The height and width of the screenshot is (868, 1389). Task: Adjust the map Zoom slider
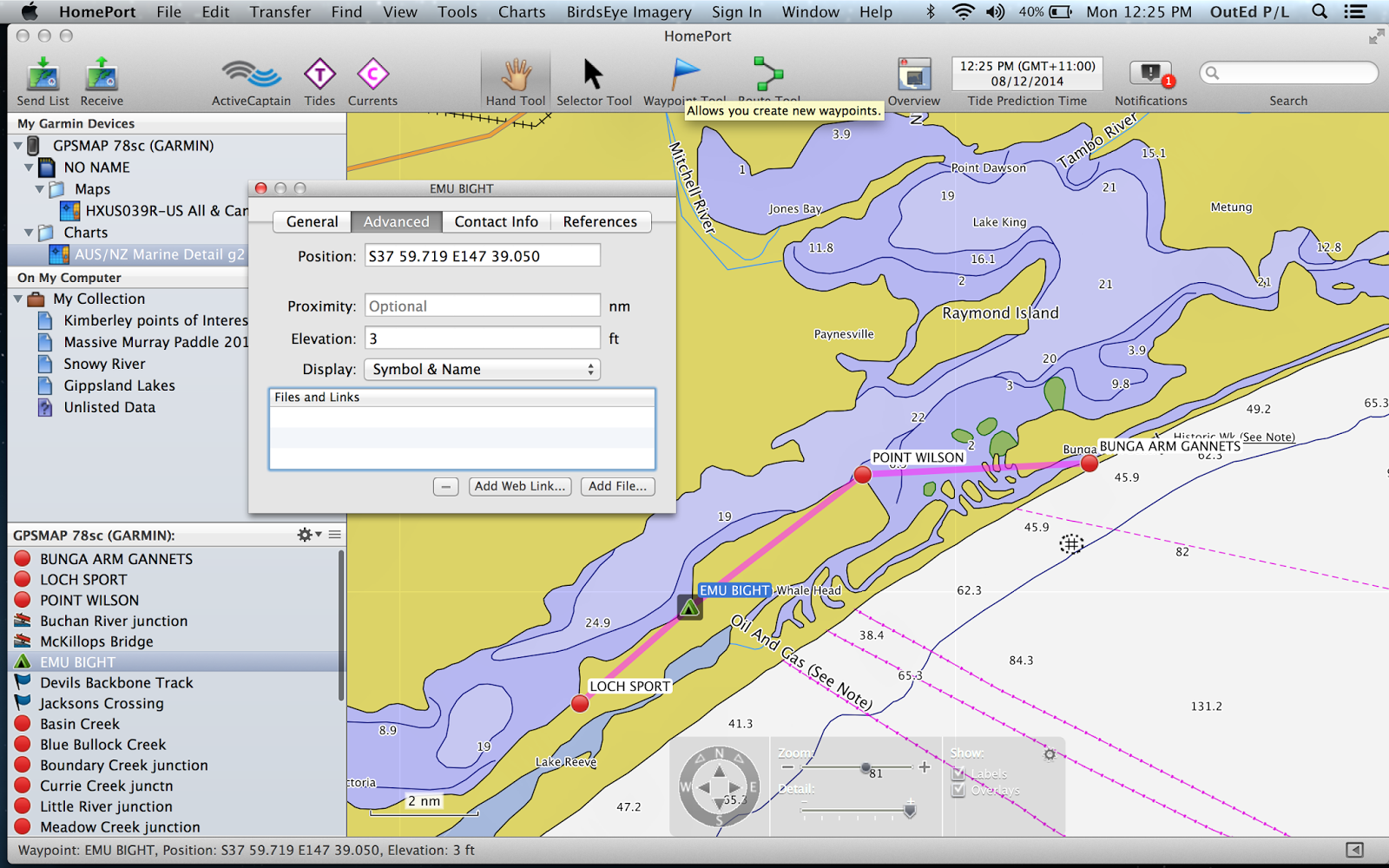coord(867,767)
